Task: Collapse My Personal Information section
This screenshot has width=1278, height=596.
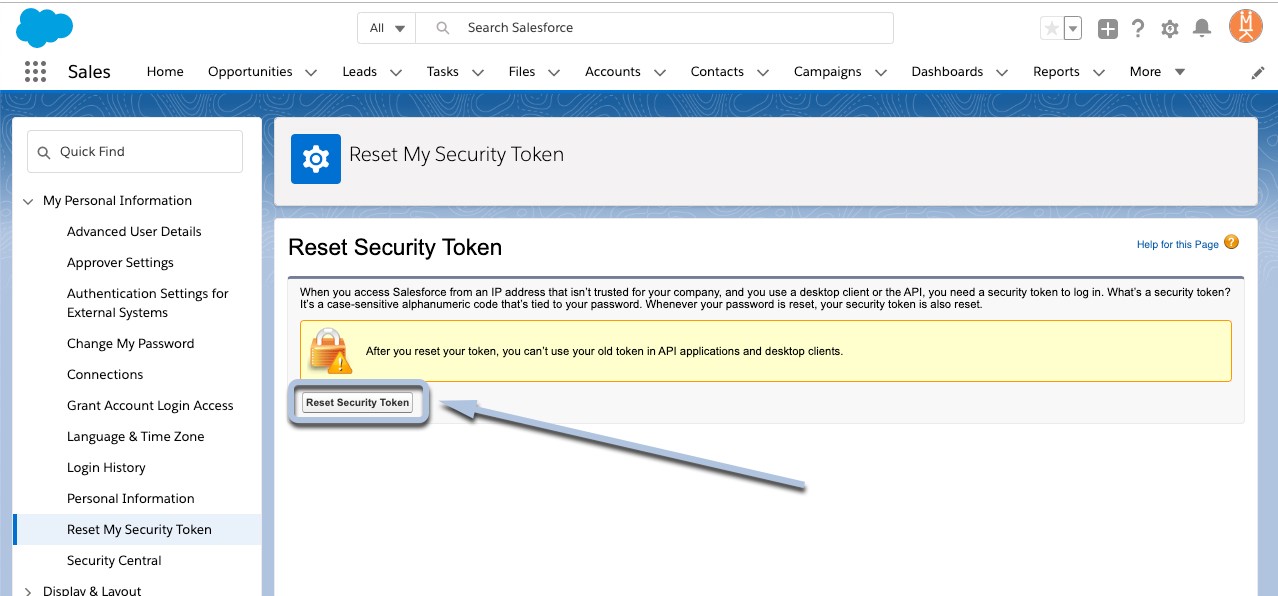Action: 28,201
